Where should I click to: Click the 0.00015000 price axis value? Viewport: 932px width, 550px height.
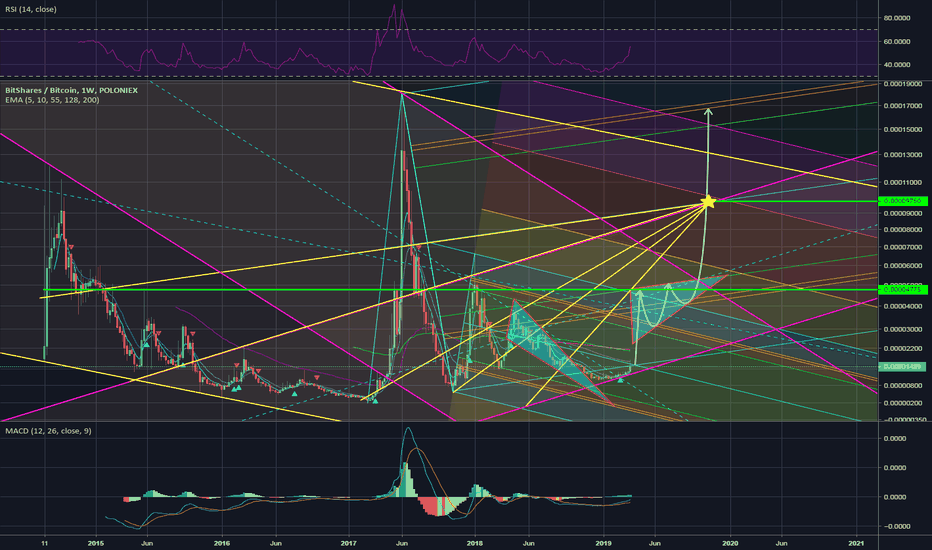click(903, 130)
